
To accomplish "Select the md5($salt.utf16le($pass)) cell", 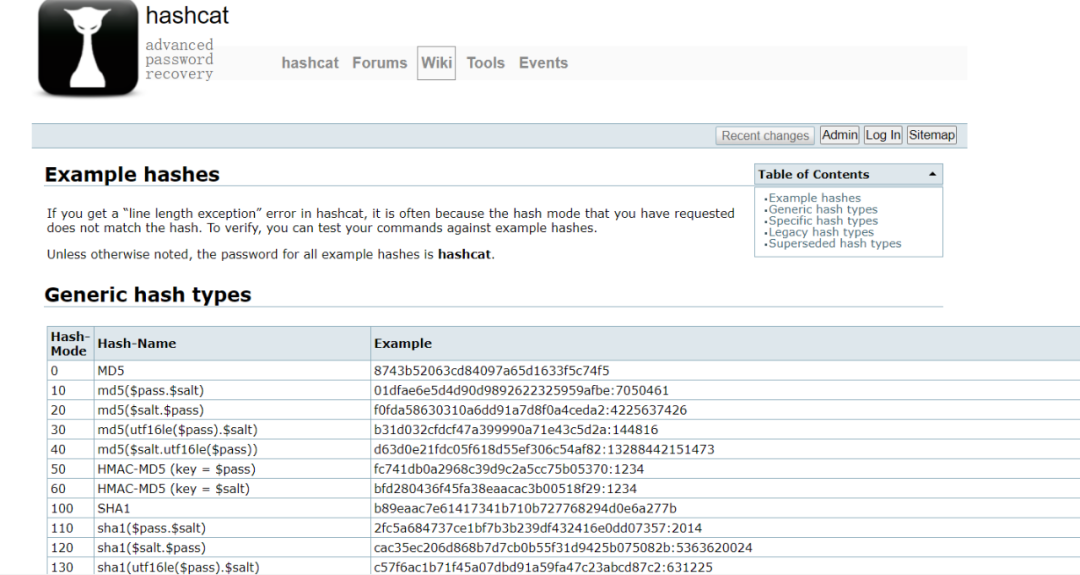I will pos(232,449).
